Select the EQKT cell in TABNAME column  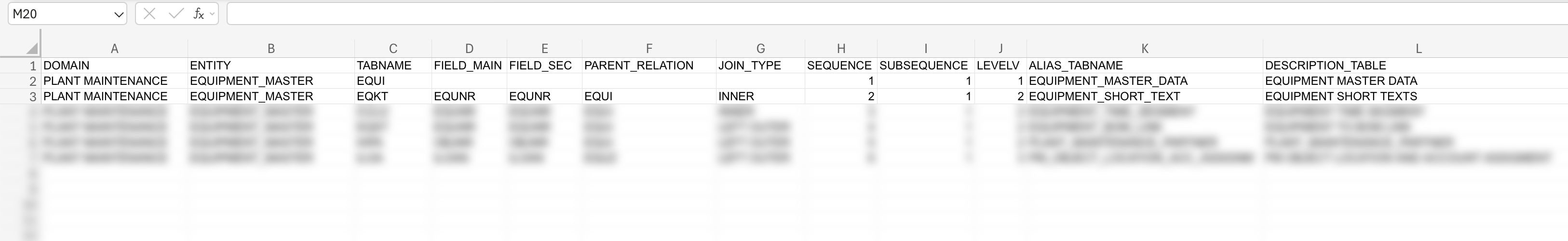point(392,97)
